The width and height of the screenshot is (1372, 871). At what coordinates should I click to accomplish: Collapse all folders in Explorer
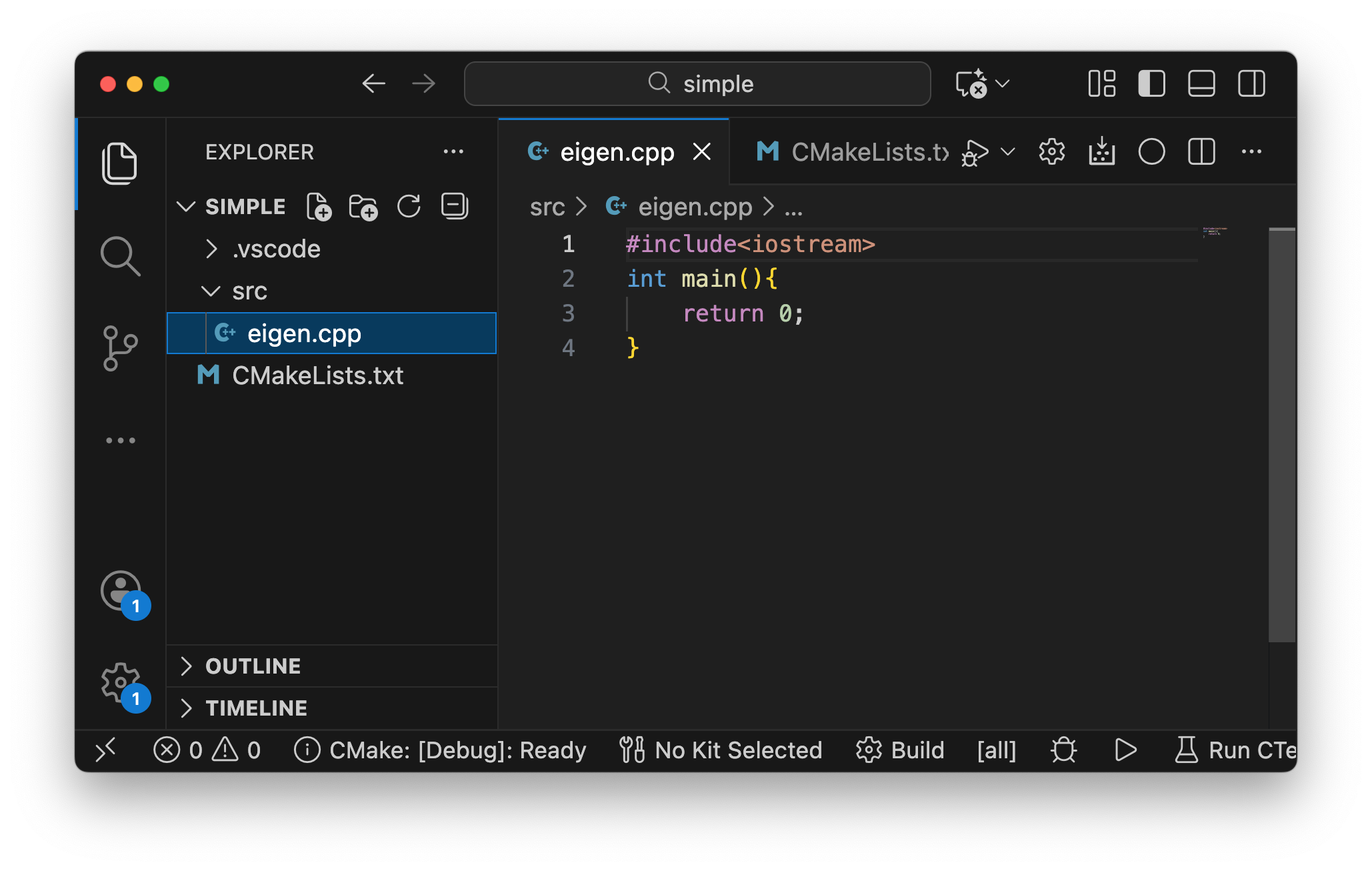tap(455, 207)
